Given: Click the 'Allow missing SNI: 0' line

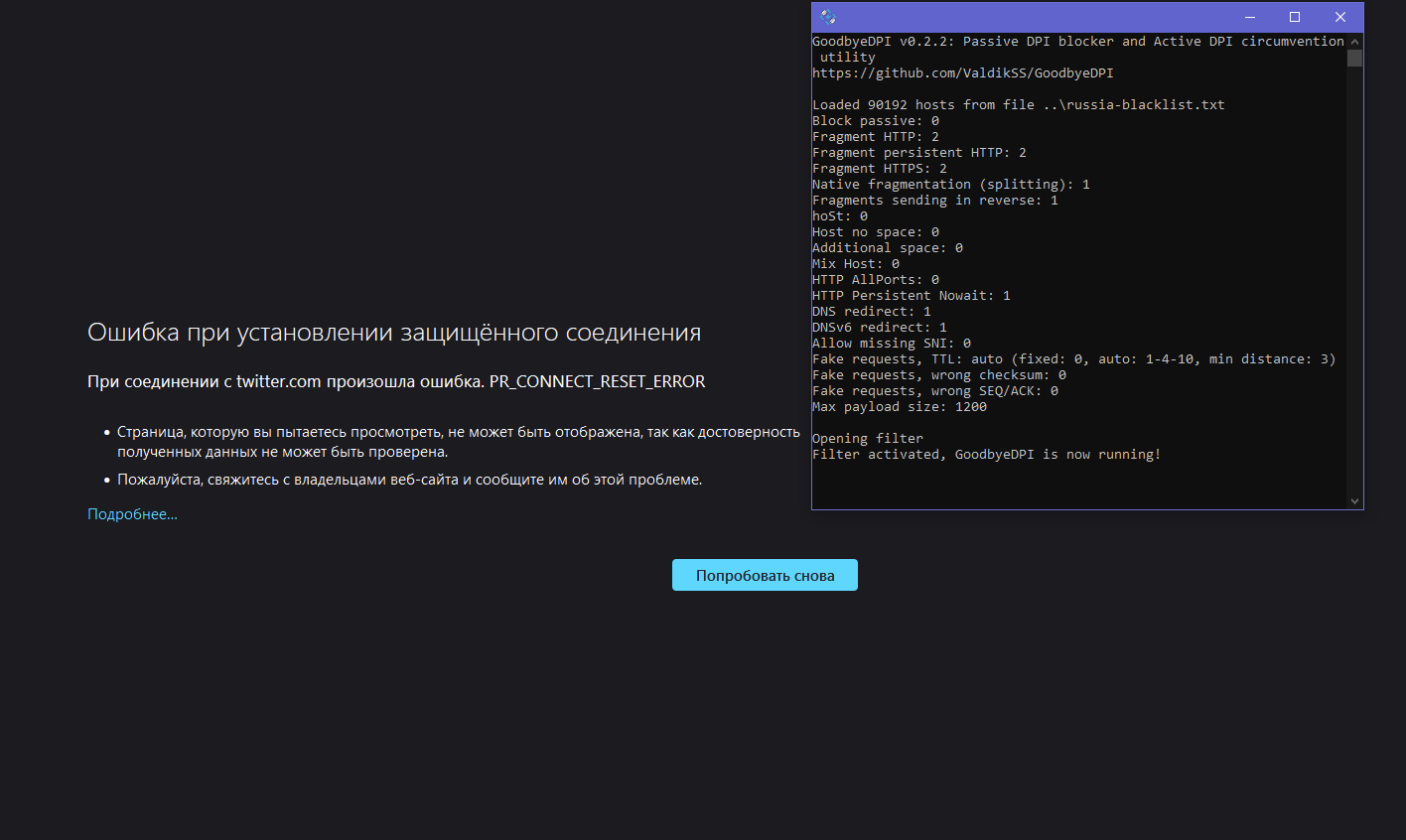Looking at the screenshot, I should pyautogui.click(x=892, y=344).
